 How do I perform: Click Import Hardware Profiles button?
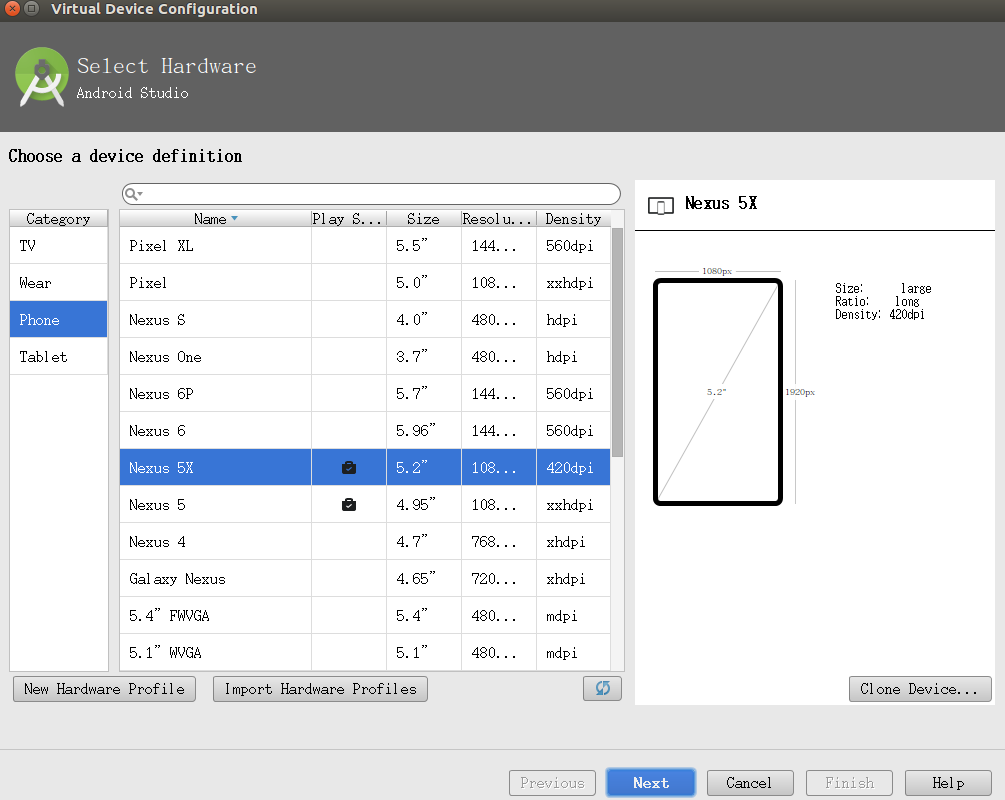(320, 689)
